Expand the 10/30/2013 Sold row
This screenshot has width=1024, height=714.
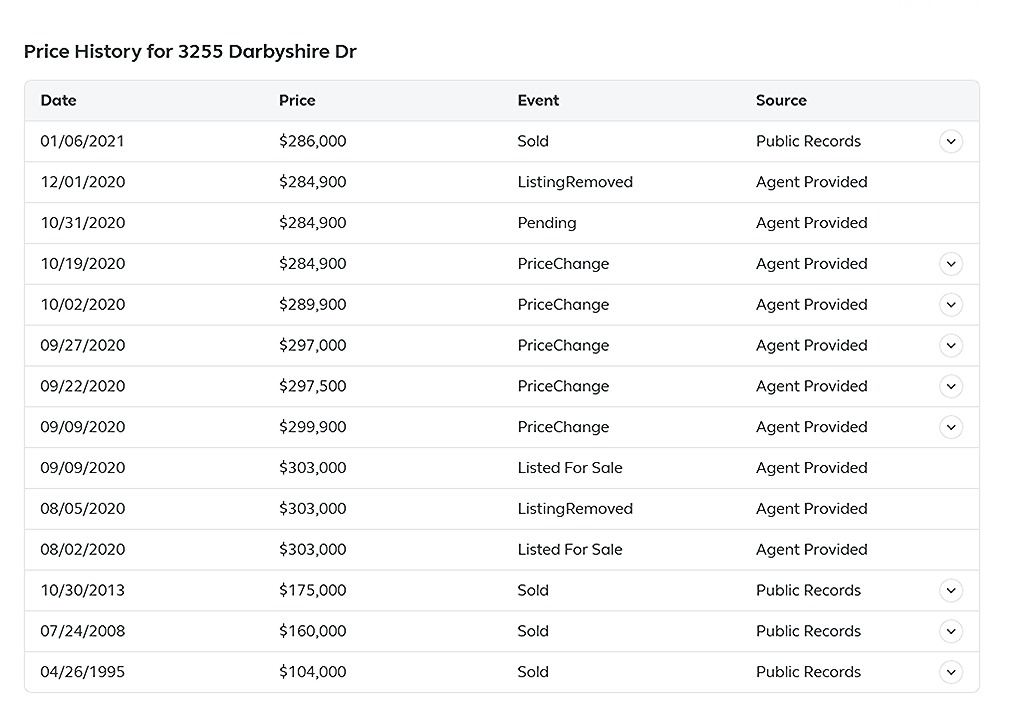[951, 590]
